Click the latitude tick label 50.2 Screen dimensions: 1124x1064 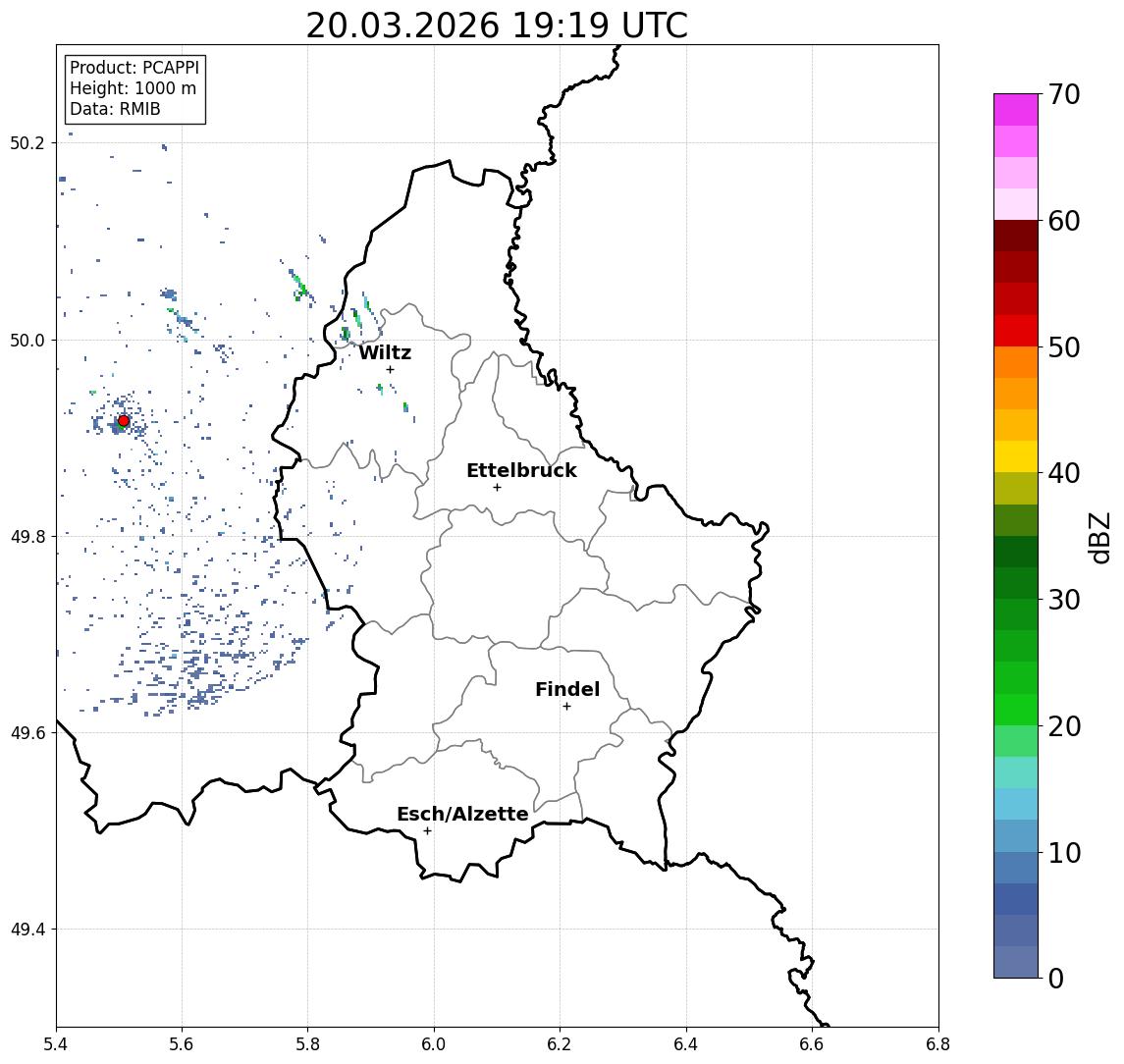(x=27, y=142)
